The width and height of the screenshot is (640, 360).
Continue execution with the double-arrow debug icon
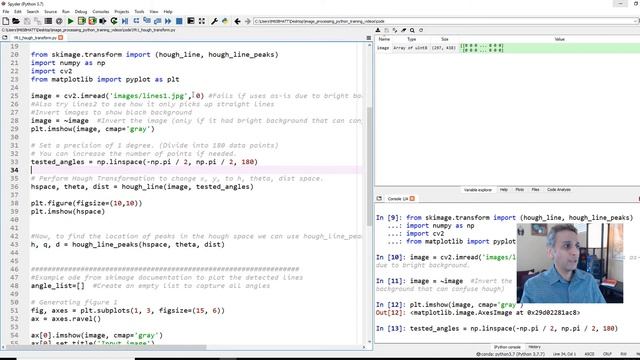point(168,21)
